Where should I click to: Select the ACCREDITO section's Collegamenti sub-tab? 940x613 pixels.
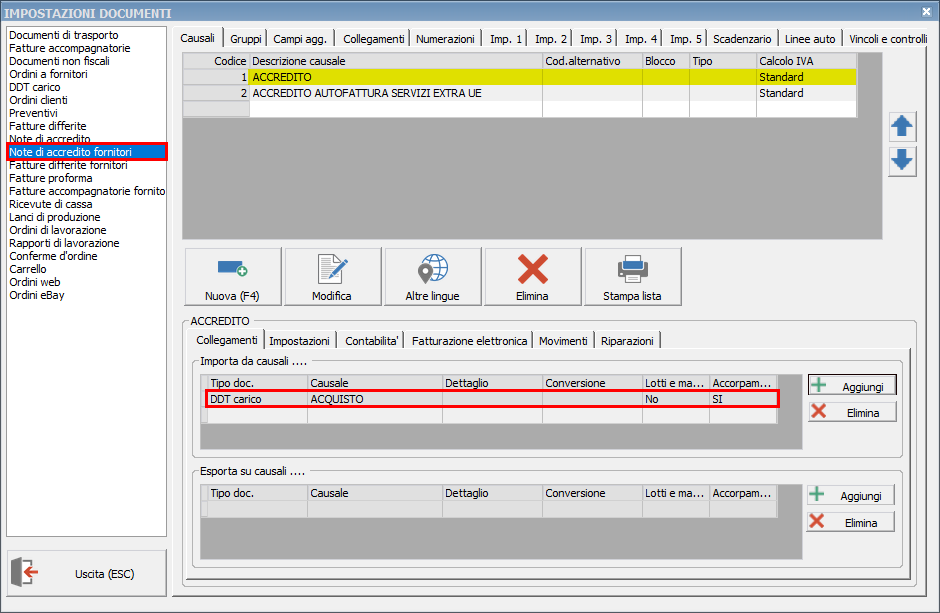pyautogui.click(x=227, y=340)
